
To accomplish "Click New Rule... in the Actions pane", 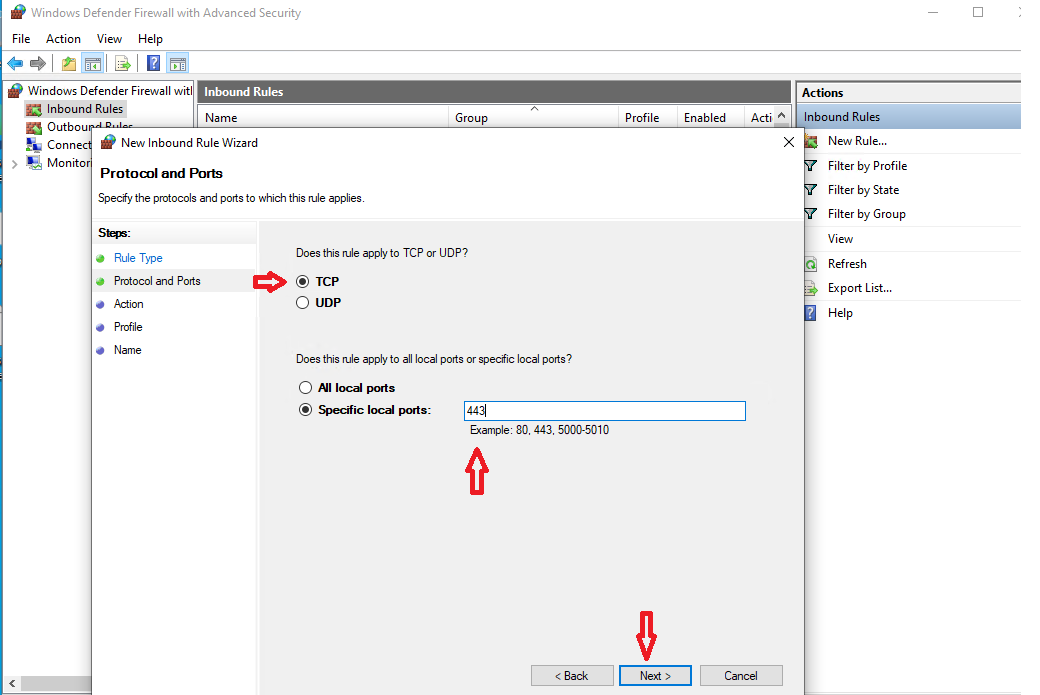I will pyautogui.click(x=857, y=141).
